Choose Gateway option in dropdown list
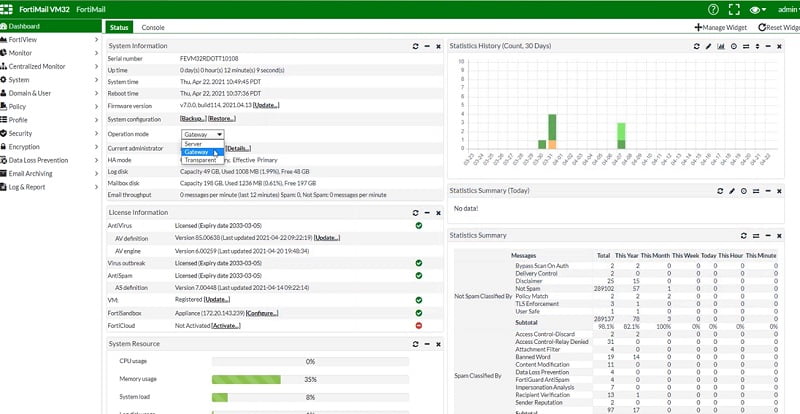The width and height of the screenshot is (800, 414). click(x=203, y=152)
